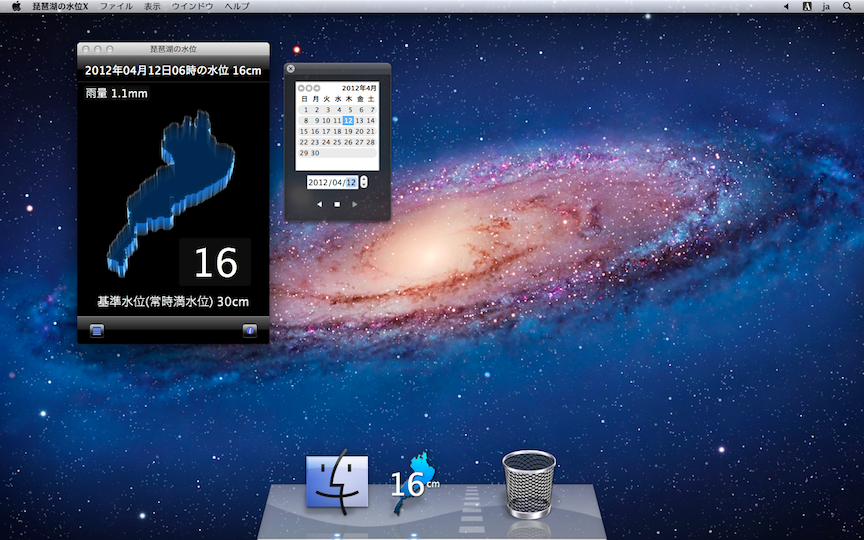Select day 13 in the calendar
This screenshot has width=864, height=540.
[360, 121]
